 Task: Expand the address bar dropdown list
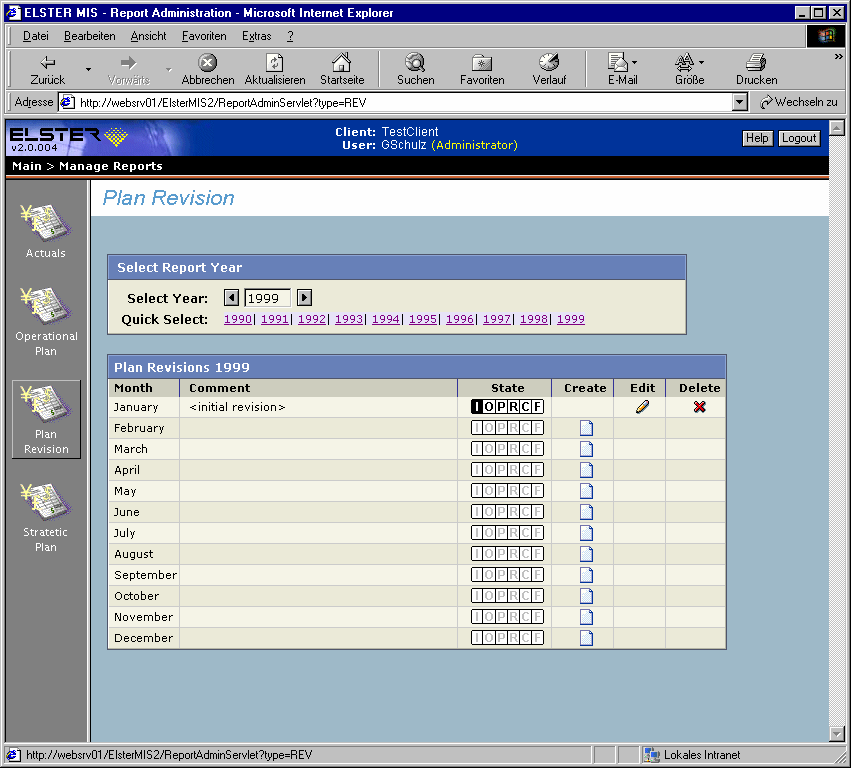tap(740, 102)
